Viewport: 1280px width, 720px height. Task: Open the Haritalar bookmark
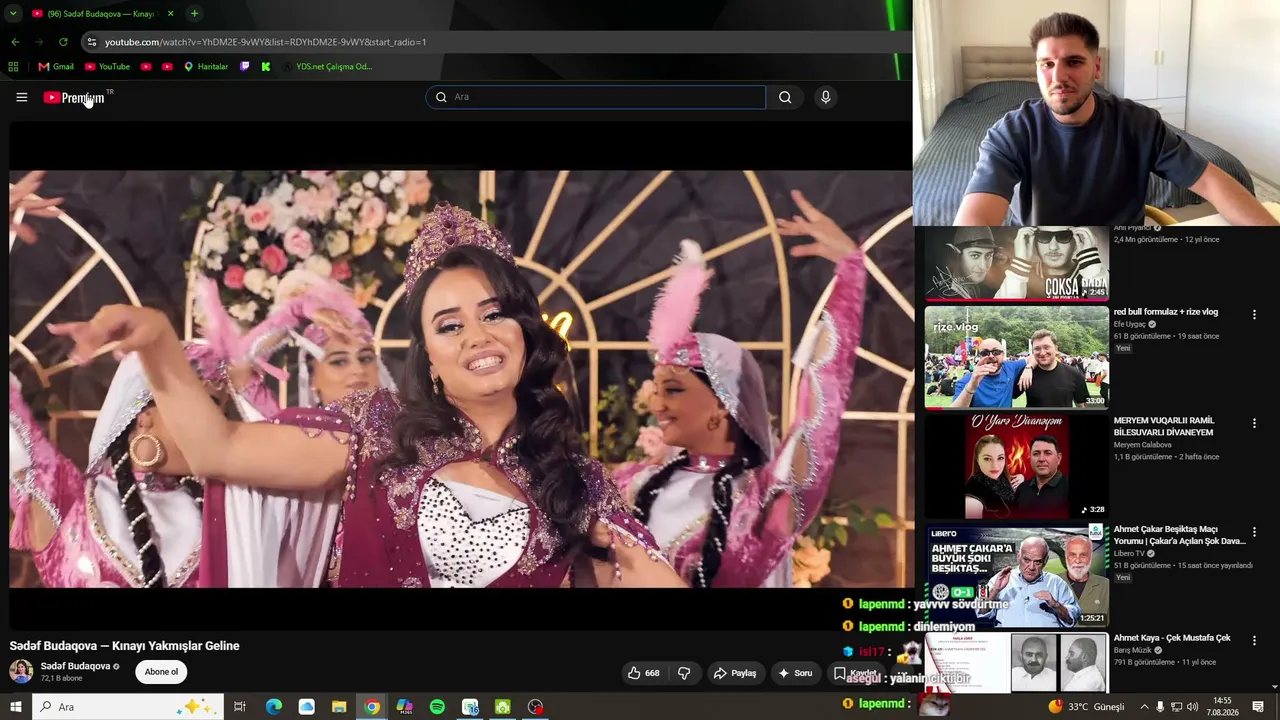(206, 67)
